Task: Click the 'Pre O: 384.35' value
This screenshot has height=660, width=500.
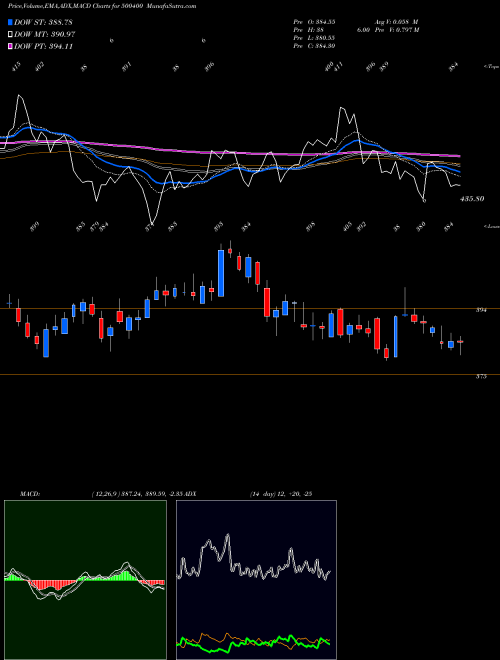Action: tap(314, 21)
